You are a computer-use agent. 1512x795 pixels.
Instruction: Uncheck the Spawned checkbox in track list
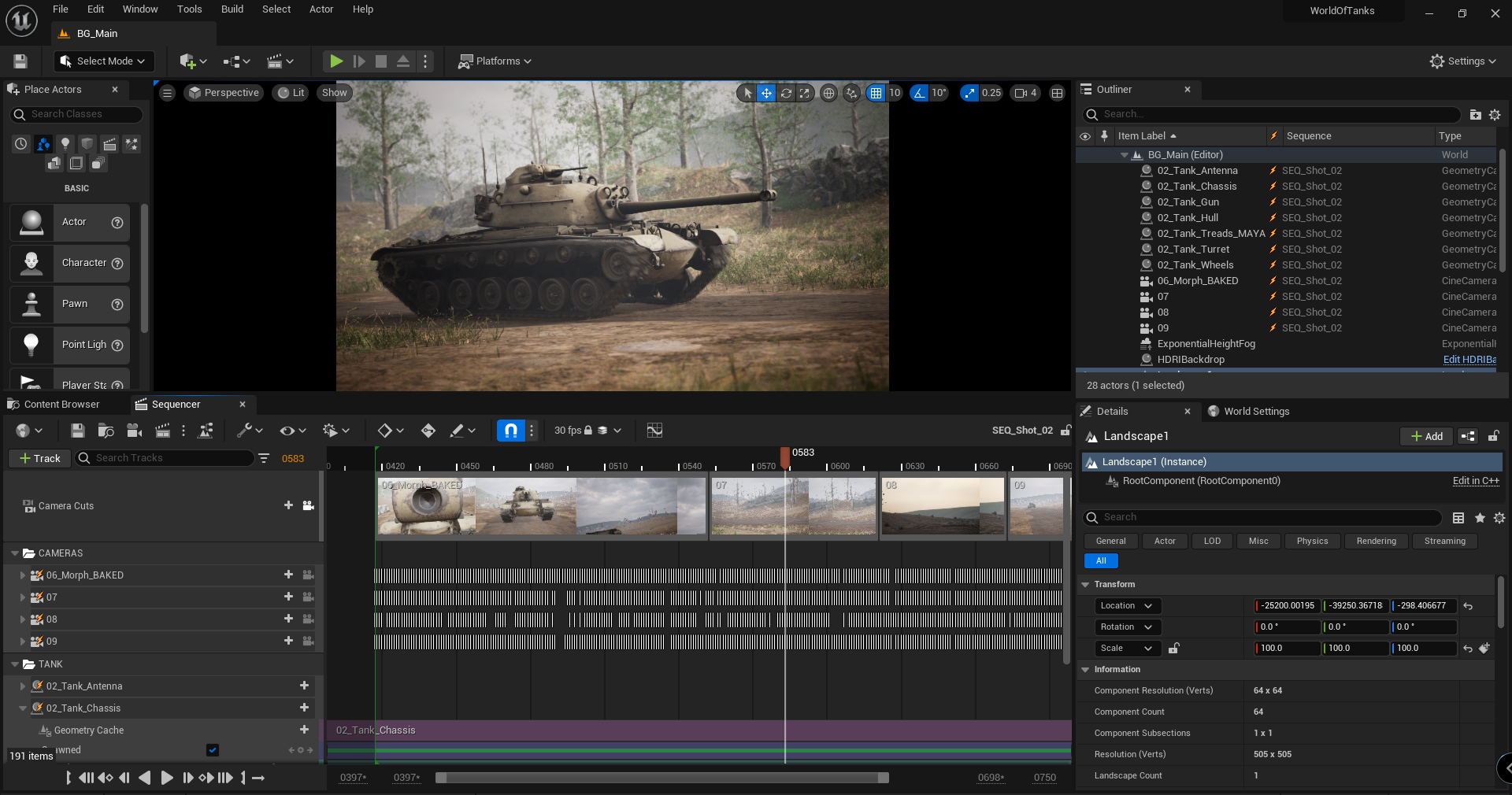(x=213, y=750)
